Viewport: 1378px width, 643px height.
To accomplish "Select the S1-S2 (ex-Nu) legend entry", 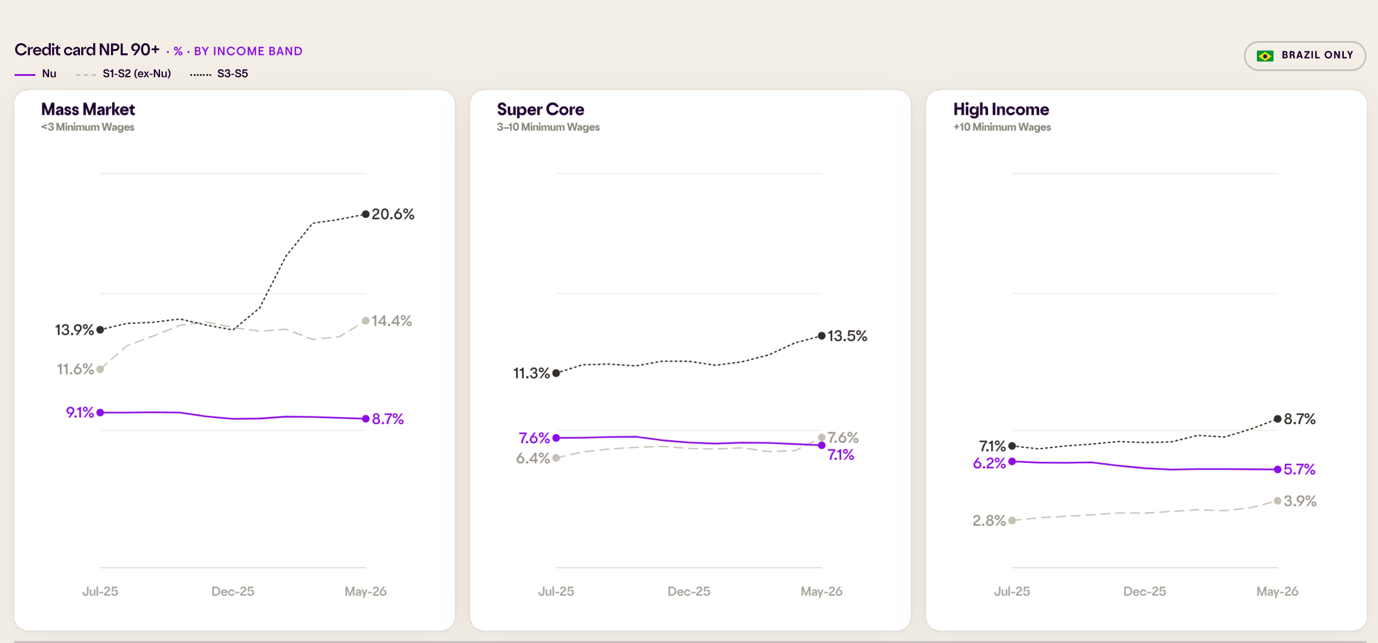I will coord(123,74).
